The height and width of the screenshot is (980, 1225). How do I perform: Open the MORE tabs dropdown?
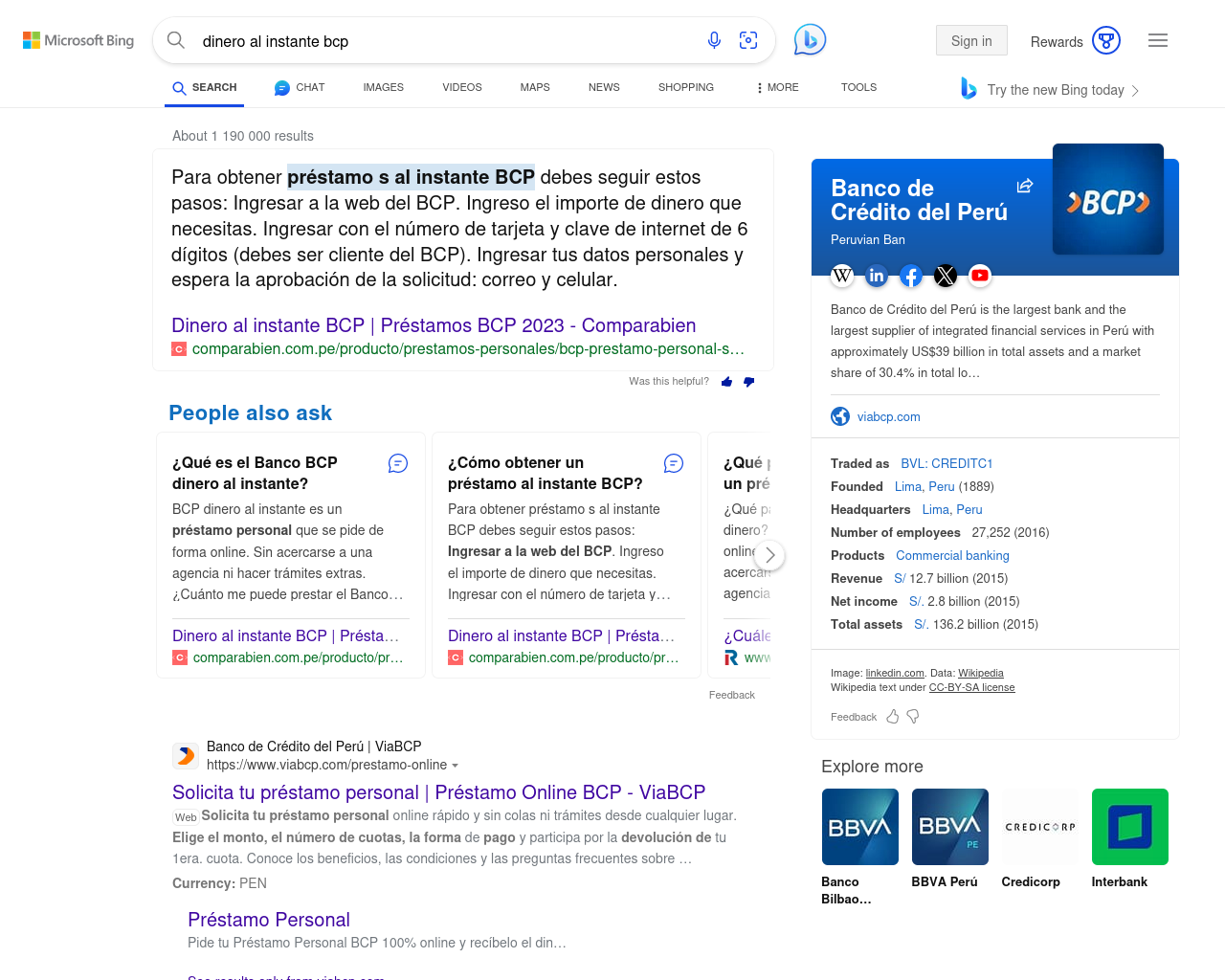point(777,87)
